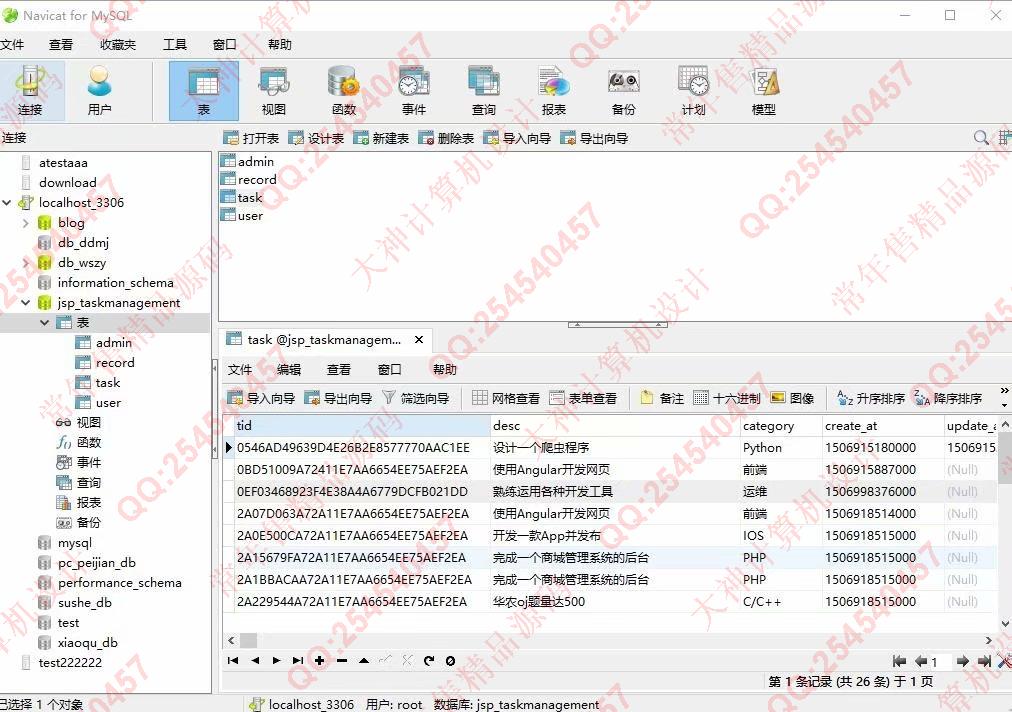The width and height of the screenshot is (1012, 712).
Task: Click the horizontal scrollbar thumb of grid
Action: click(x=248, y=640)
